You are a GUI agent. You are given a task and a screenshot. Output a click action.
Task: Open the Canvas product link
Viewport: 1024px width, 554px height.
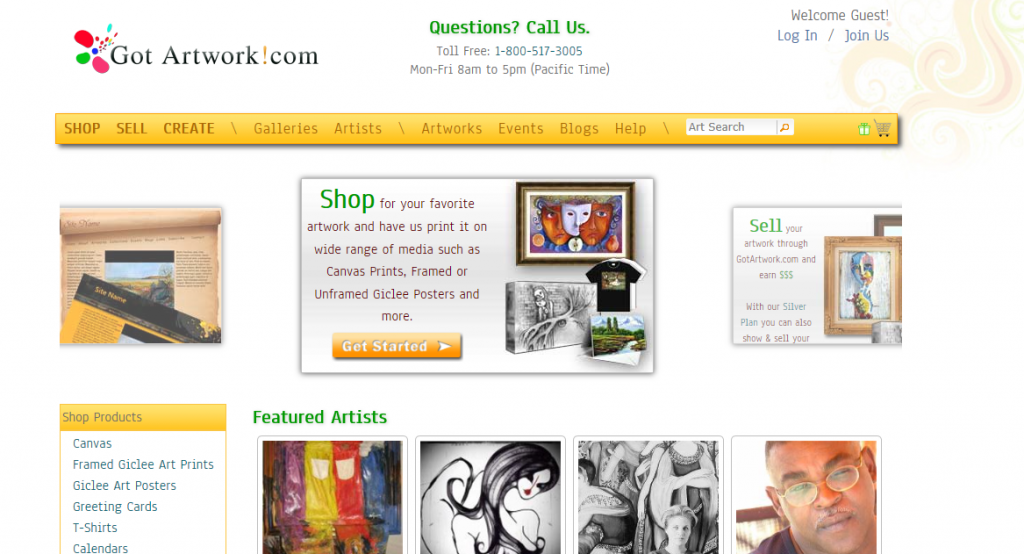tap(92, 444)
